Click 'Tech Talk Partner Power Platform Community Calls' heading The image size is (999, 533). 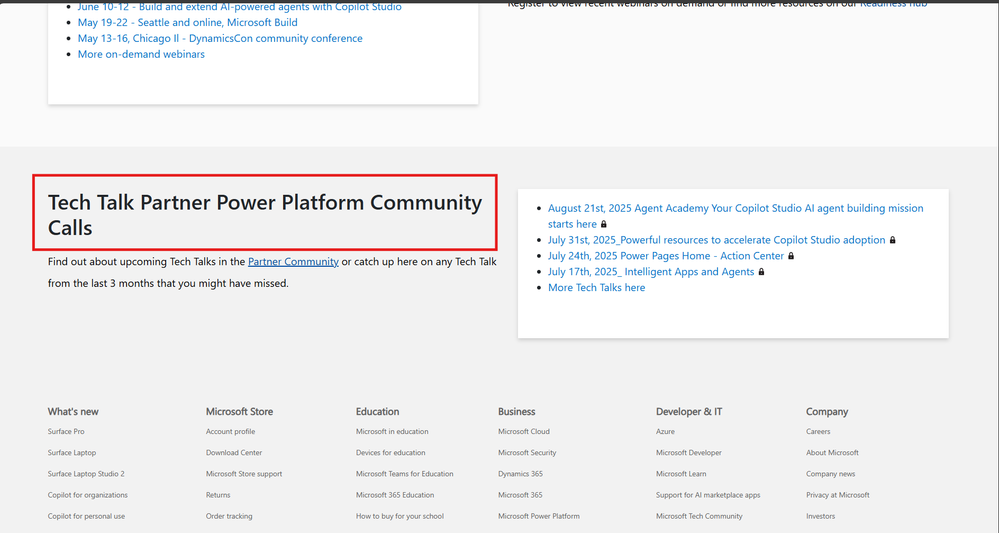point(264,215)
